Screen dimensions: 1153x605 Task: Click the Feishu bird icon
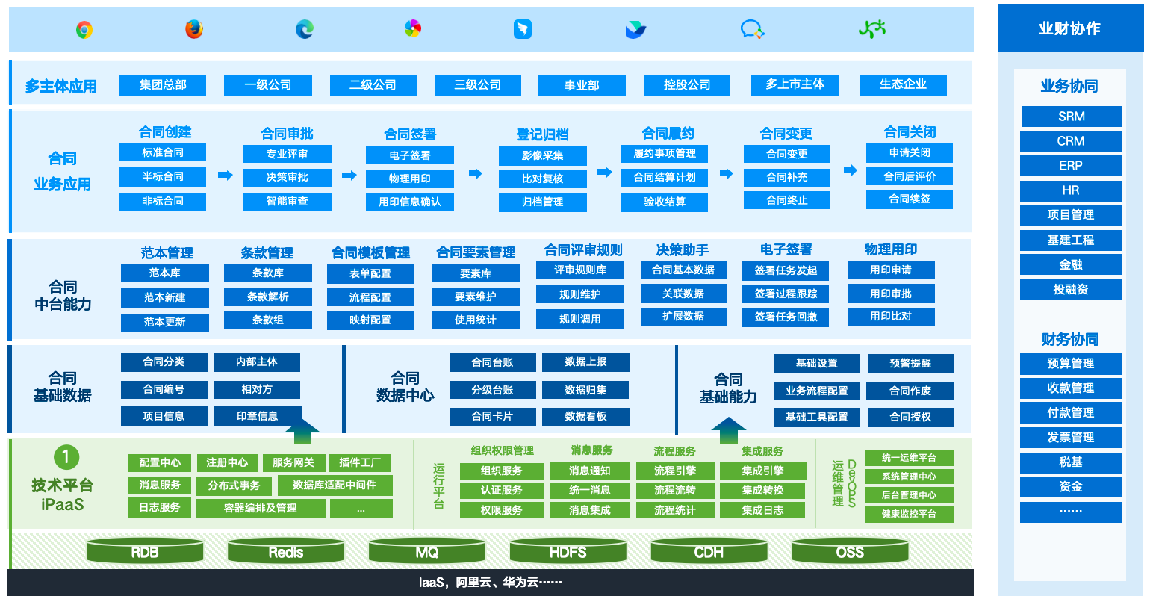(635, 30)
